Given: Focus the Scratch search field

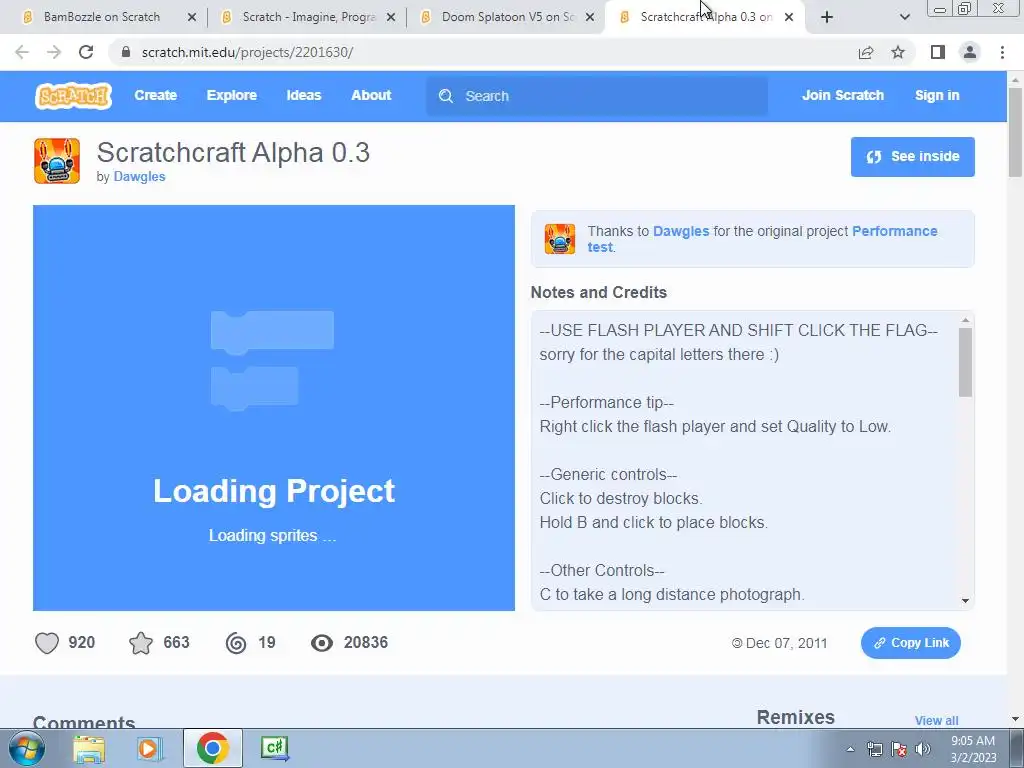Looking at the screenshot, I should coord(597,96).
